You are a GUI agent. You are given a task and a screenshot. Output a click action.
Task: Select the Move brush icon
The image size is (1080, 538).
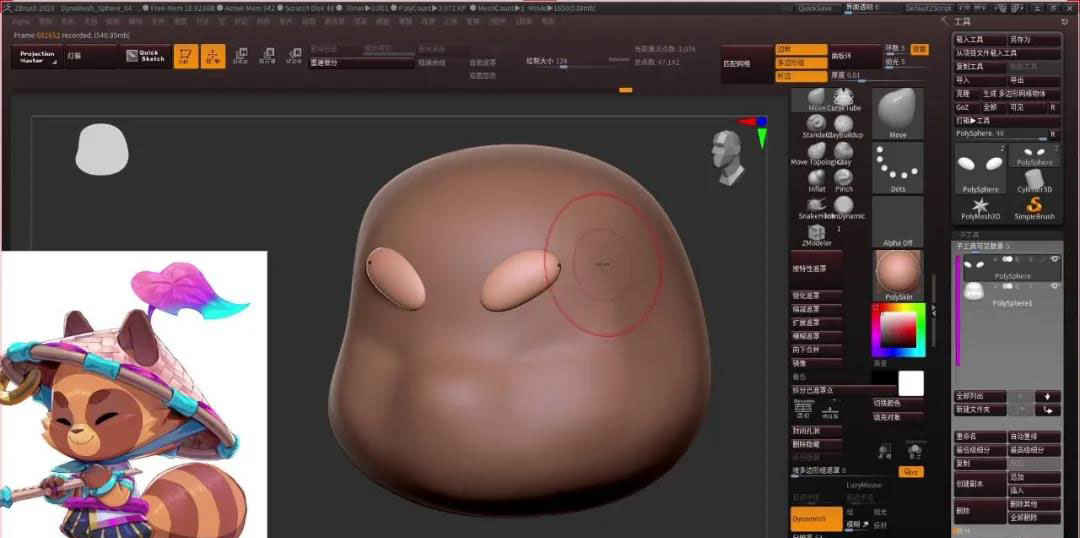(817, 100)
